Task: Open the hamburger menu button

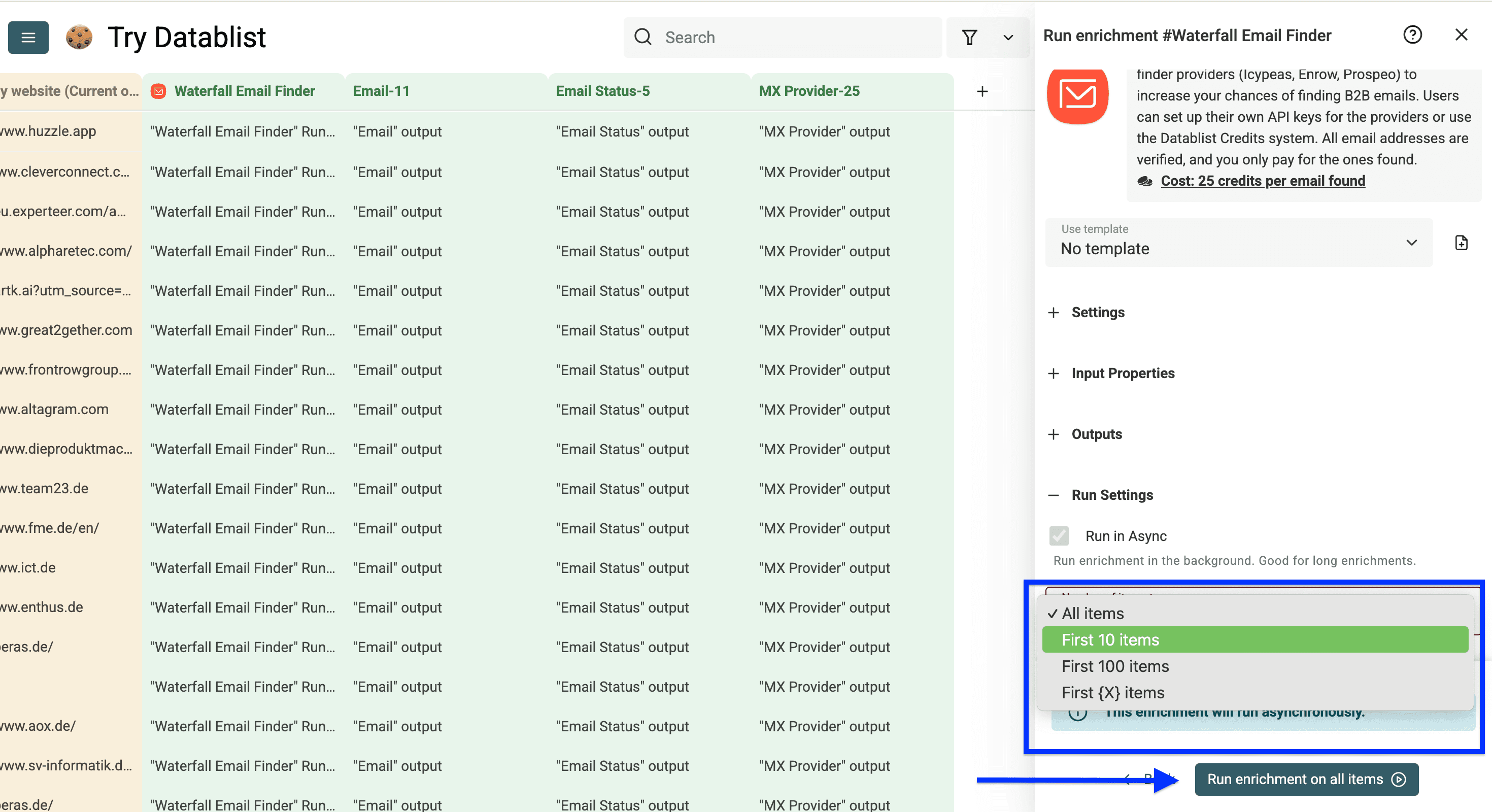Action: tap(28, 38)
